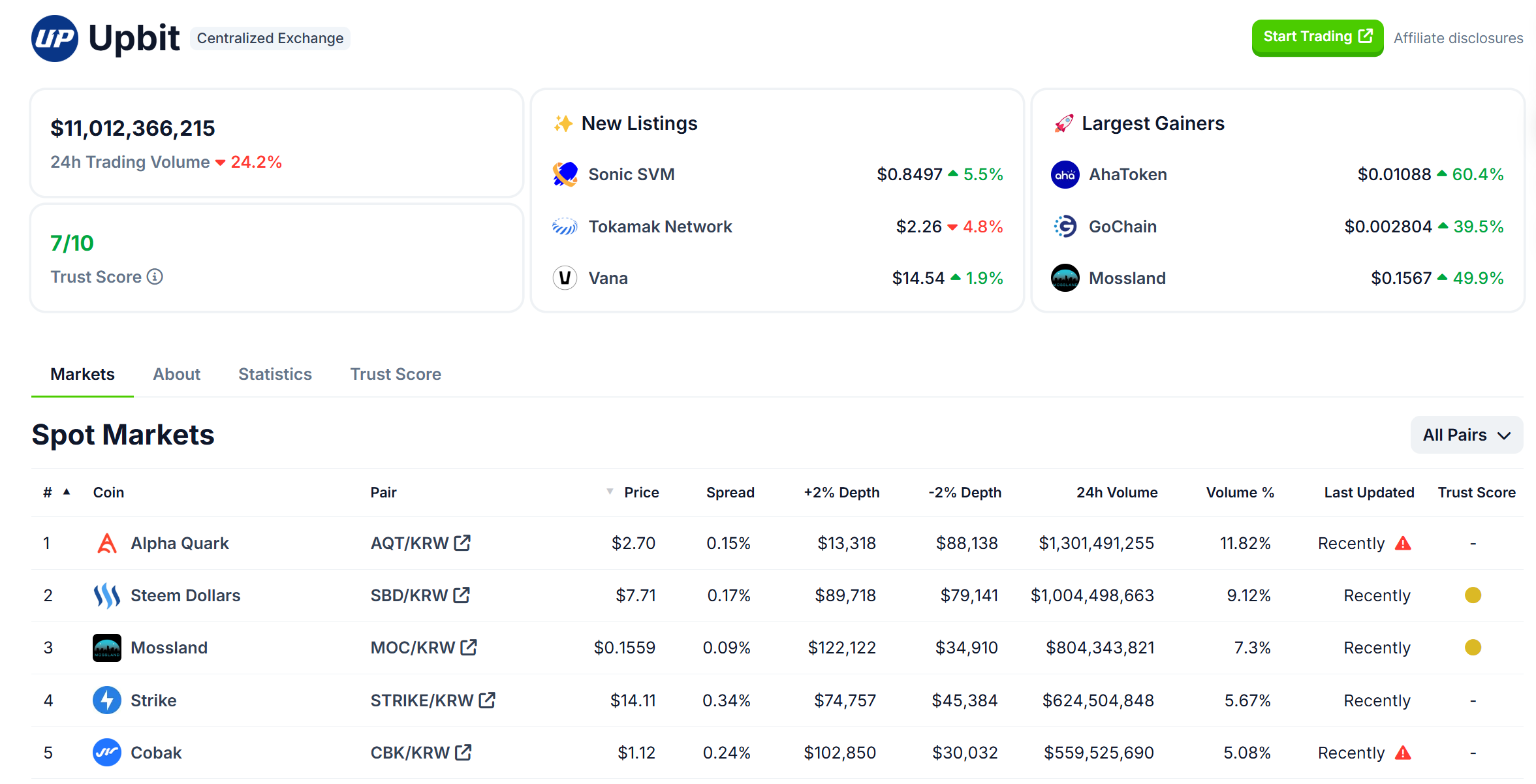Open GoChain in Largest Gainers
Viewport: 1536px width, 784px height.
(1122, 227)
